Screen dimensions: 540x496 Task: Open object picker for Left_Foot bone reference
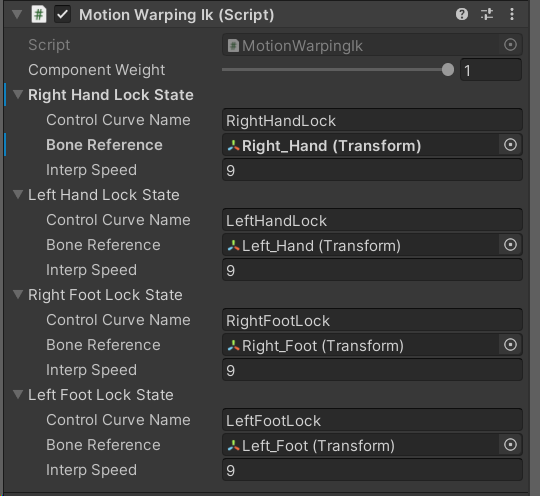(510, 445)
